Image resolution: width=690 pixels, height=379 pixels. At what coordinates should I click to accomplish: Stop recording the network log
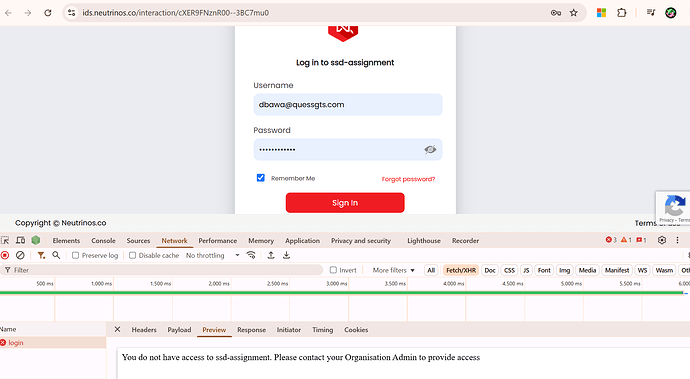5,255
